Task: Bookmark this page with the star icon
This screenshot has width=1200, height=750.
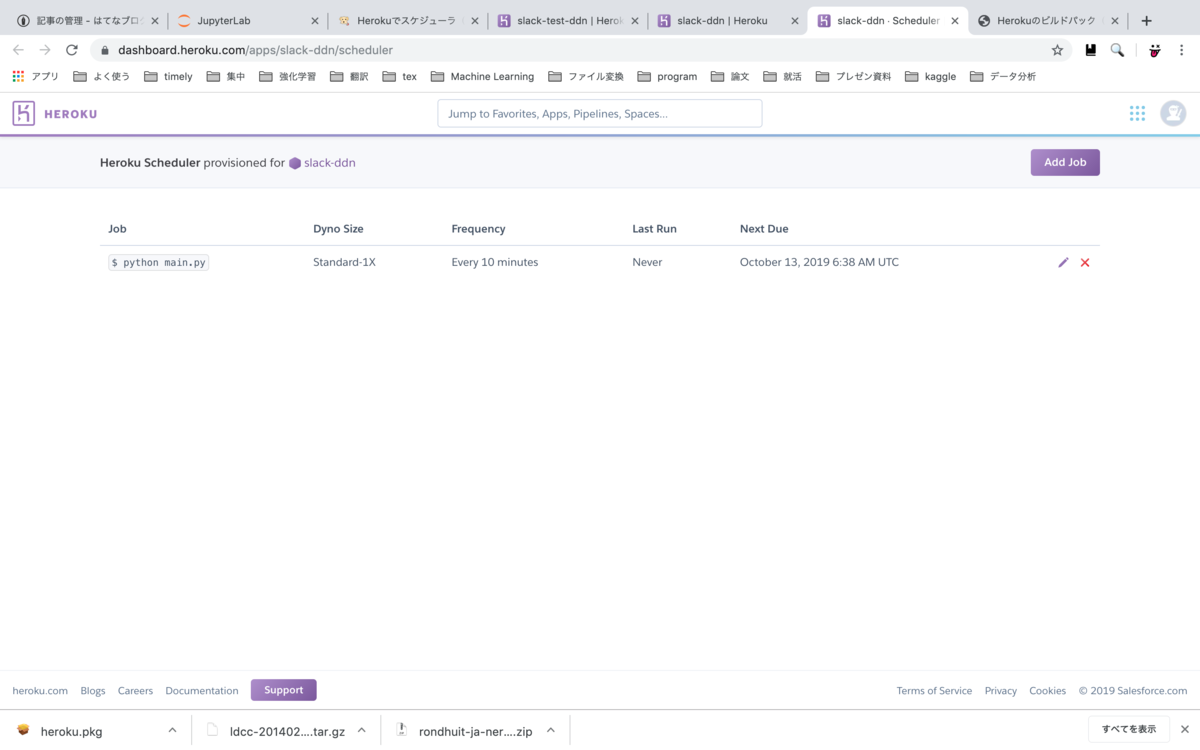Action: (1057, 50)
